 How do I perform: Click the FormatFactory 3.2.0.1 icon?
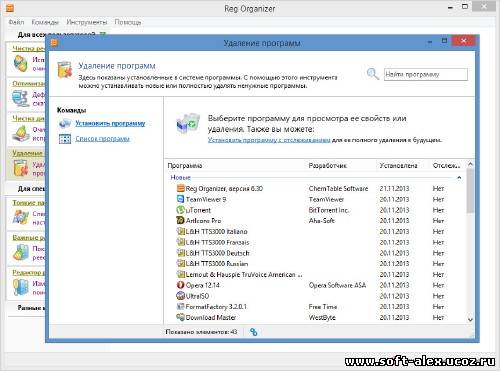pyautogui.click(x=180, y=307)
